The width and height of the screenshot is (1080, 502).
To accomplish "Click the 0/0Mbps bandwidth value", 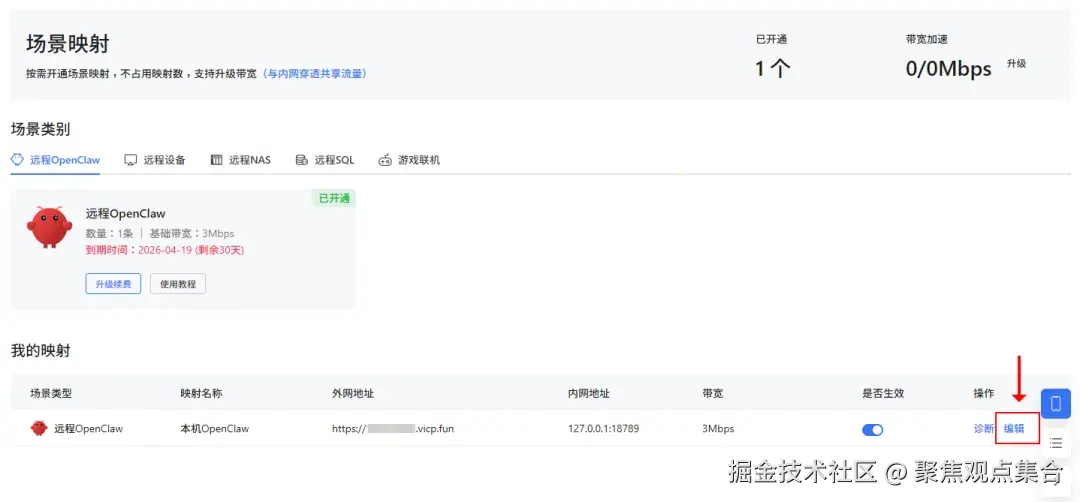I will tap(948, 68).
